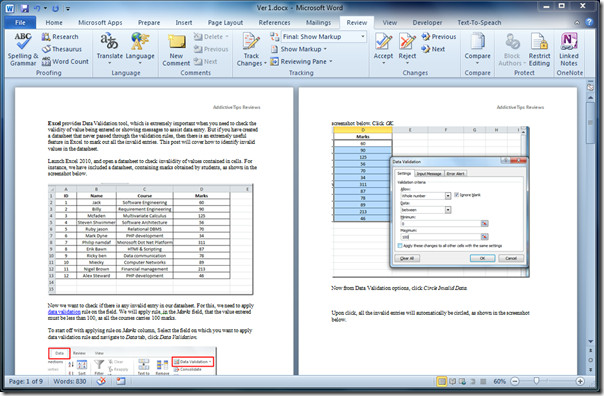Click the Accept change icon

383,42
